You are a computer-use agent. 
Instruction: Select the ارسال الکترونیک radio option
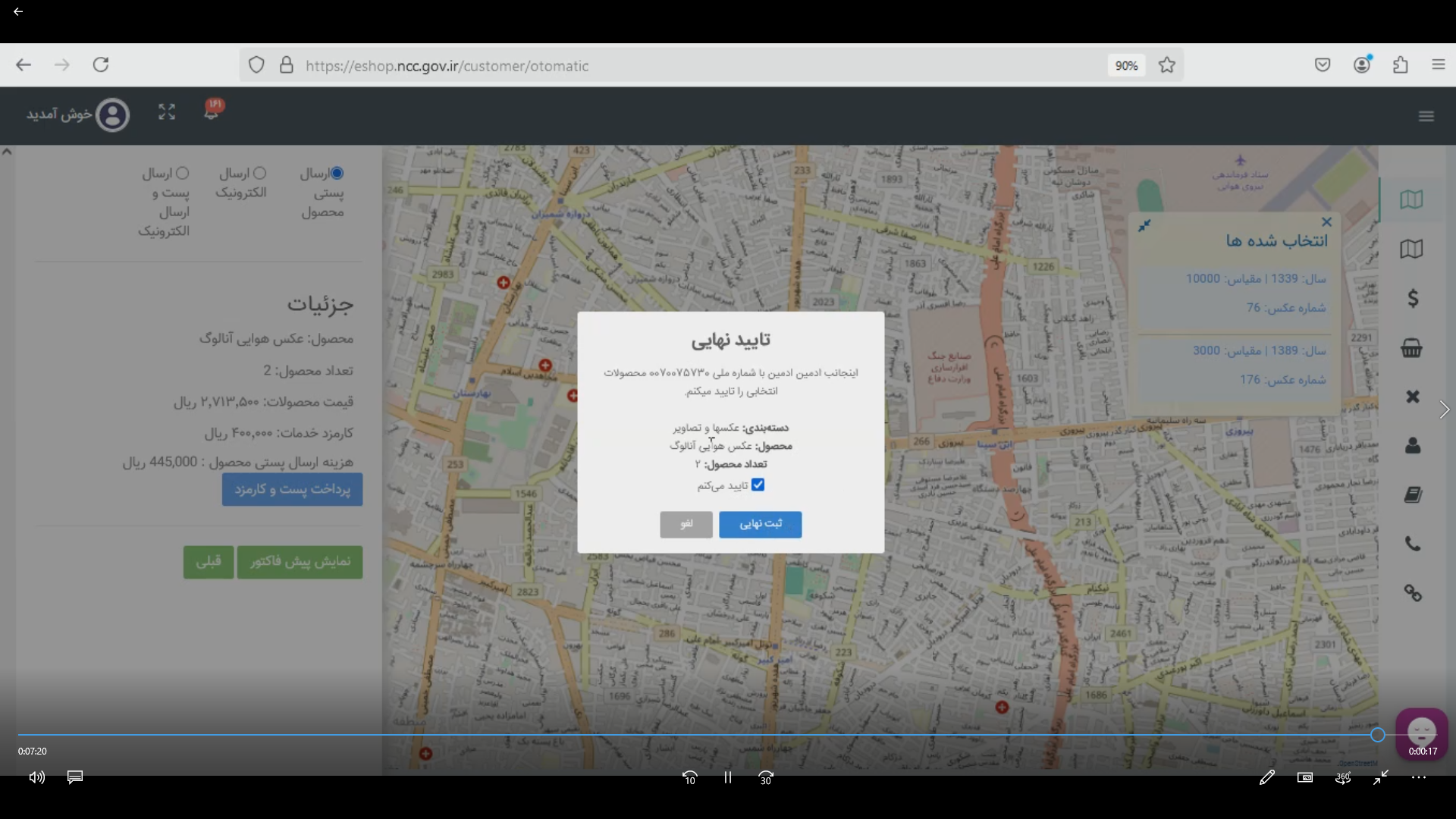pyautogui.click(x=259, y=173)
